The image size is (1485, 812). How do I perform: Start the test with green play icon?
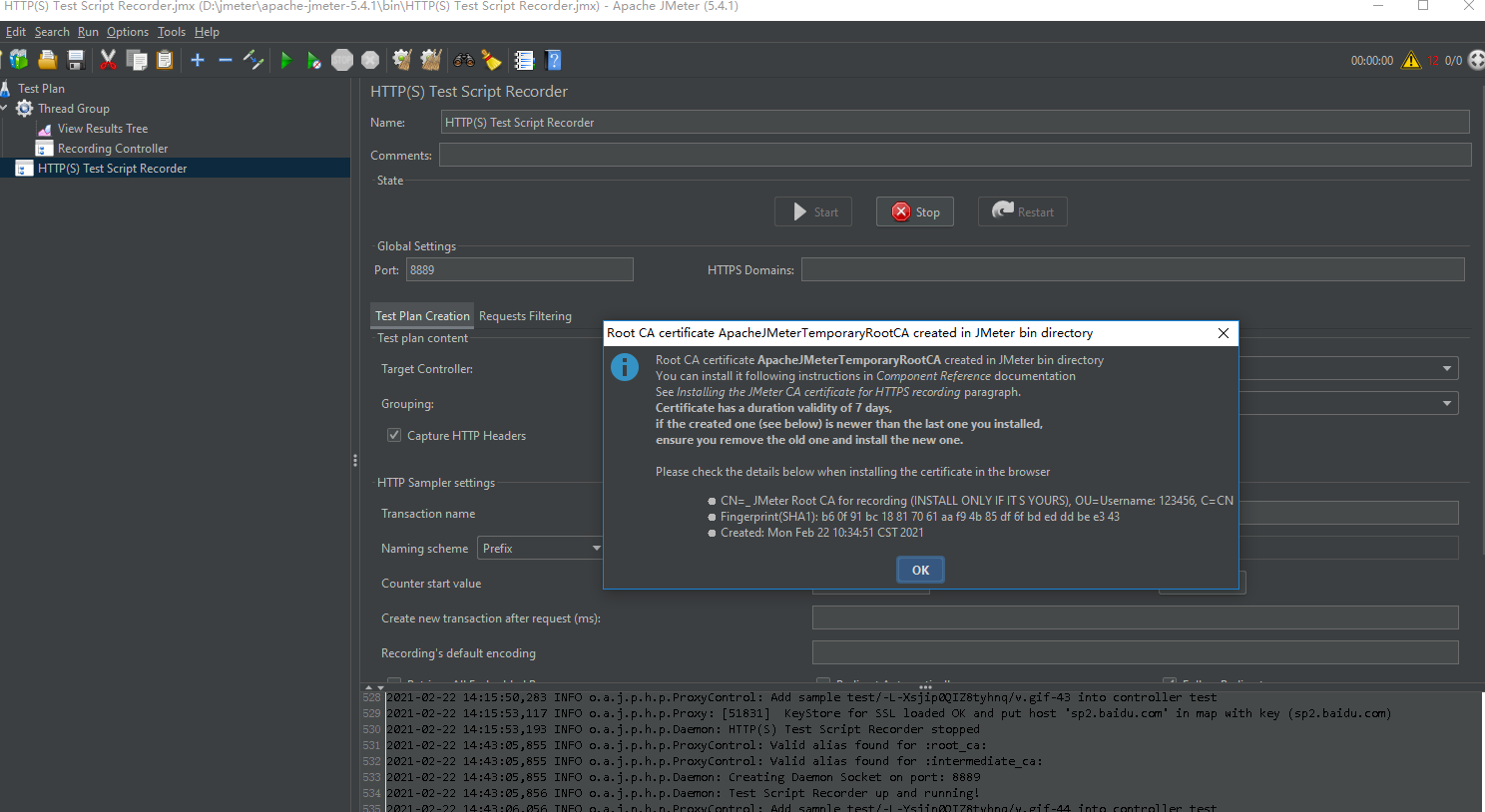[x=285, y=60]
